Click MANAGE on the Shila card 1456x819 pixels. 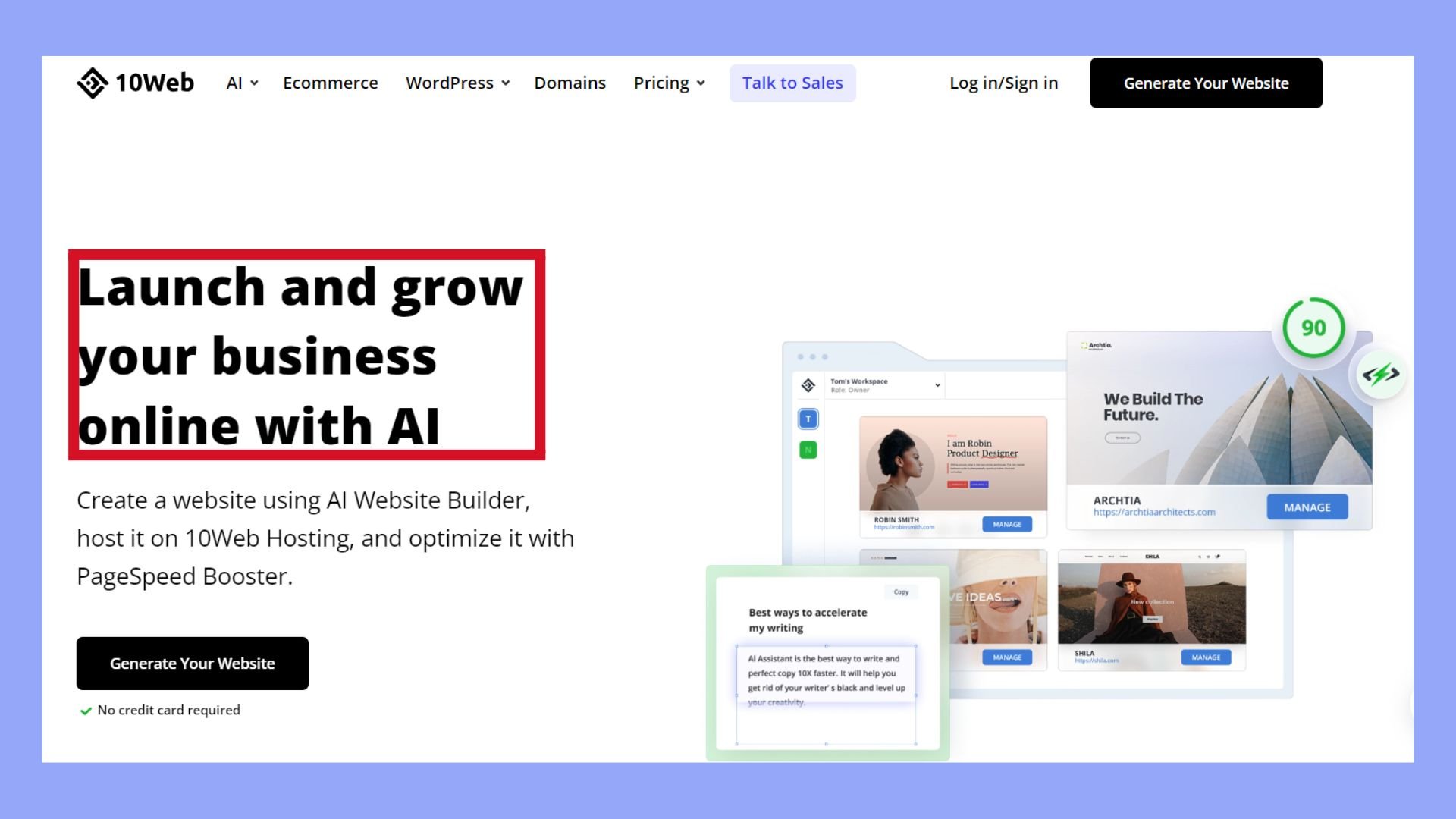(1206, 657)
